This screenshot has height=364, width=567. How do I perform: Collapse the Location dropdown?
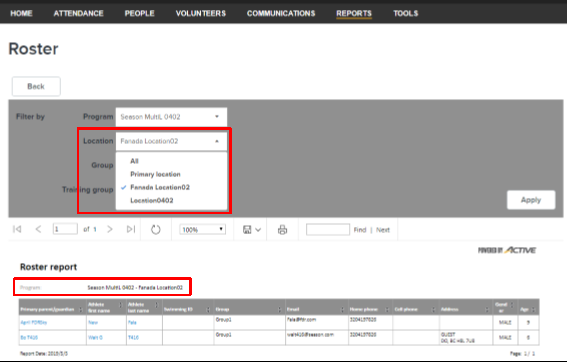click(171, 141)
